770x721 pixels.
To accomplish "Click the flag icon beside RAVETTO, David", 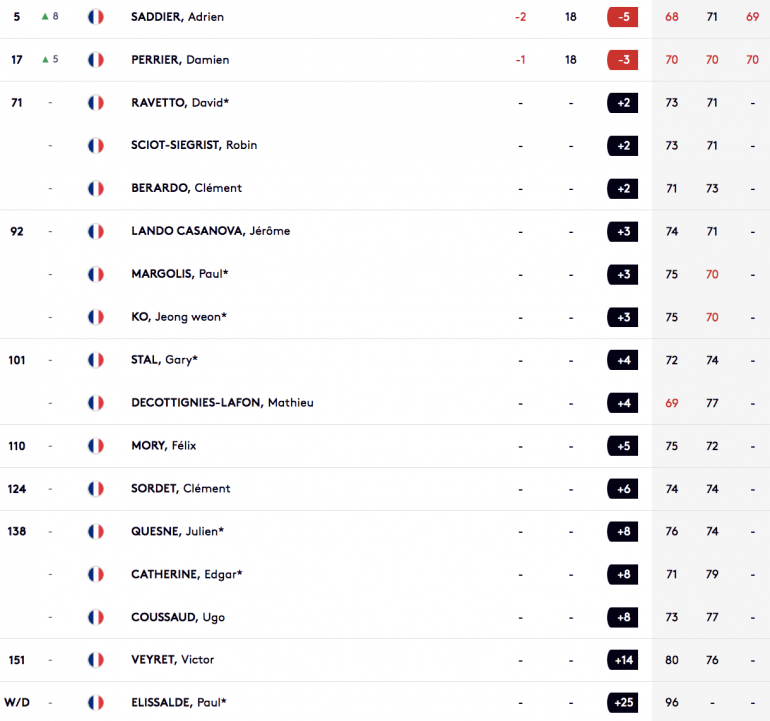I will (96, 103).
